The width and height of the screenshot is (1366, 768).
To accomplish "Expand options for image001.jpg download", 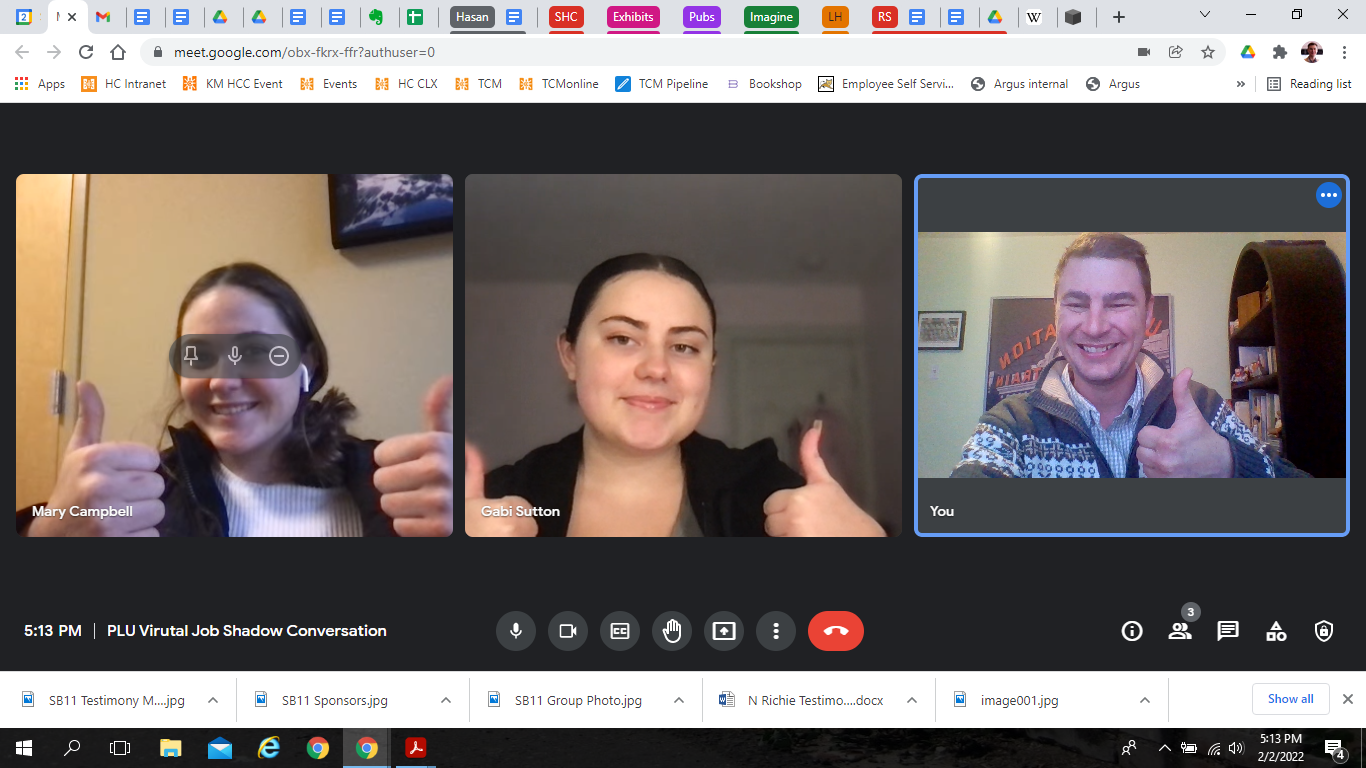I will point(1145,700).
